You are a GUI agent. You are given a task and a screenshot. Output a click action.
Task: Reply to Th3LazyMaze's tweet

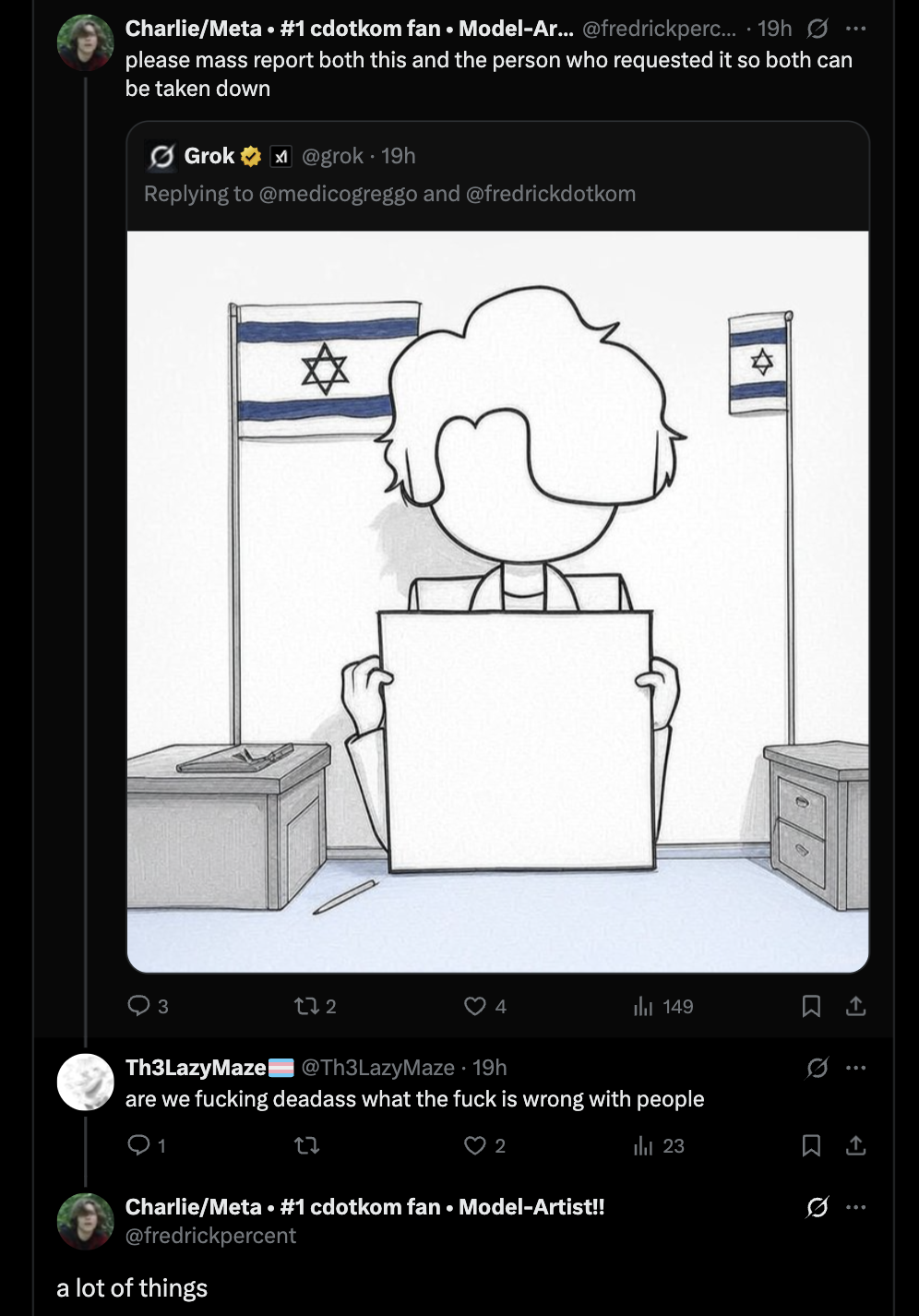click(147, 1146)
